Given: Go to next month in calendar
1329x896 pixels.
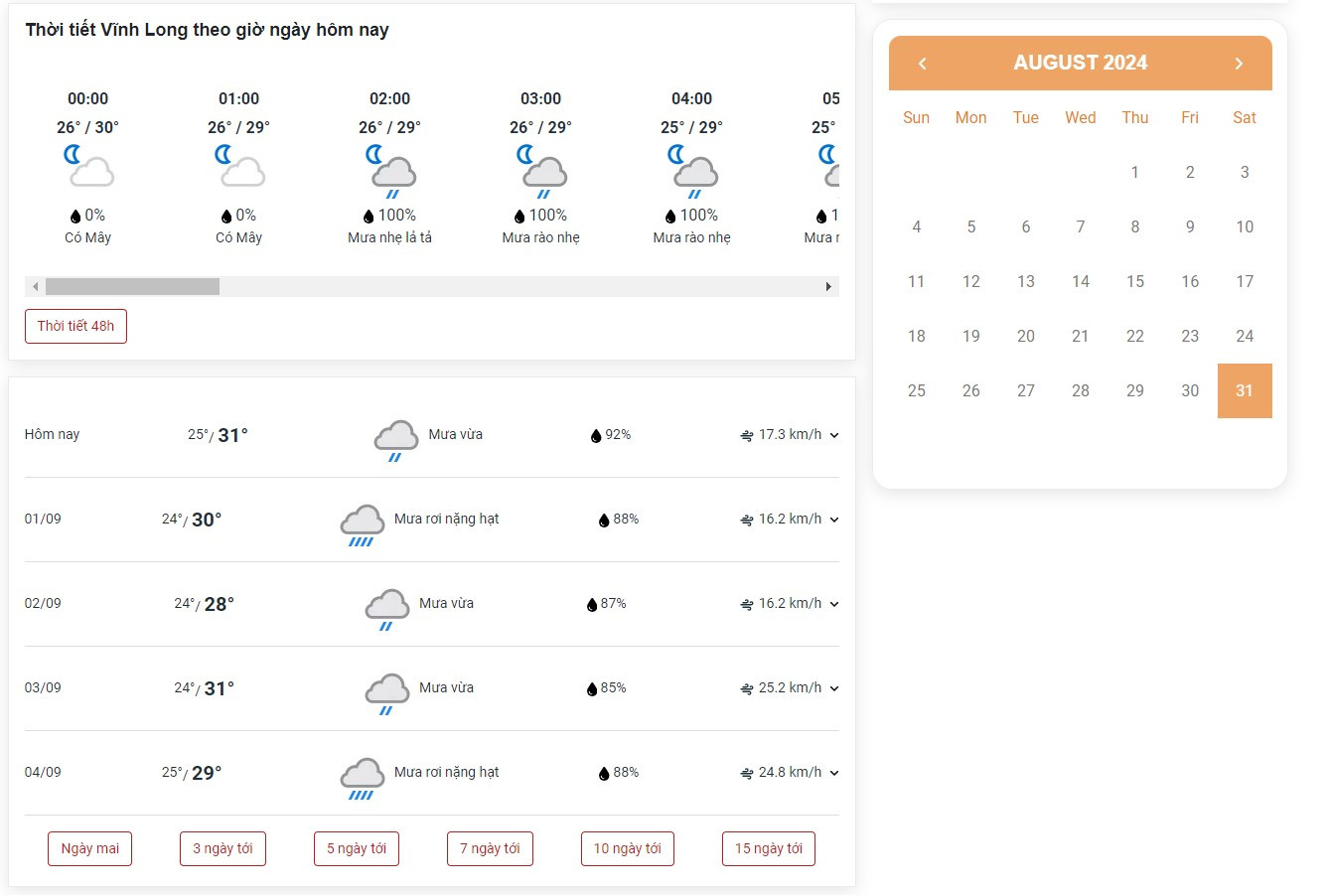Looking at the screenshot, I should 1239,64.
